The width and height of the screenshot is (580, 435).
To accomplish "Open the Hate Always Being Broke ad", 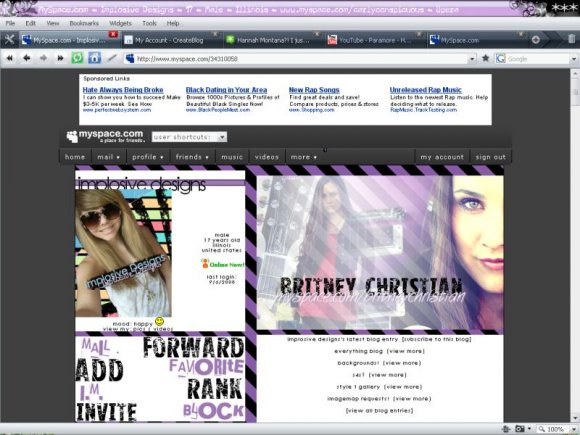I will tap(123, 90).
